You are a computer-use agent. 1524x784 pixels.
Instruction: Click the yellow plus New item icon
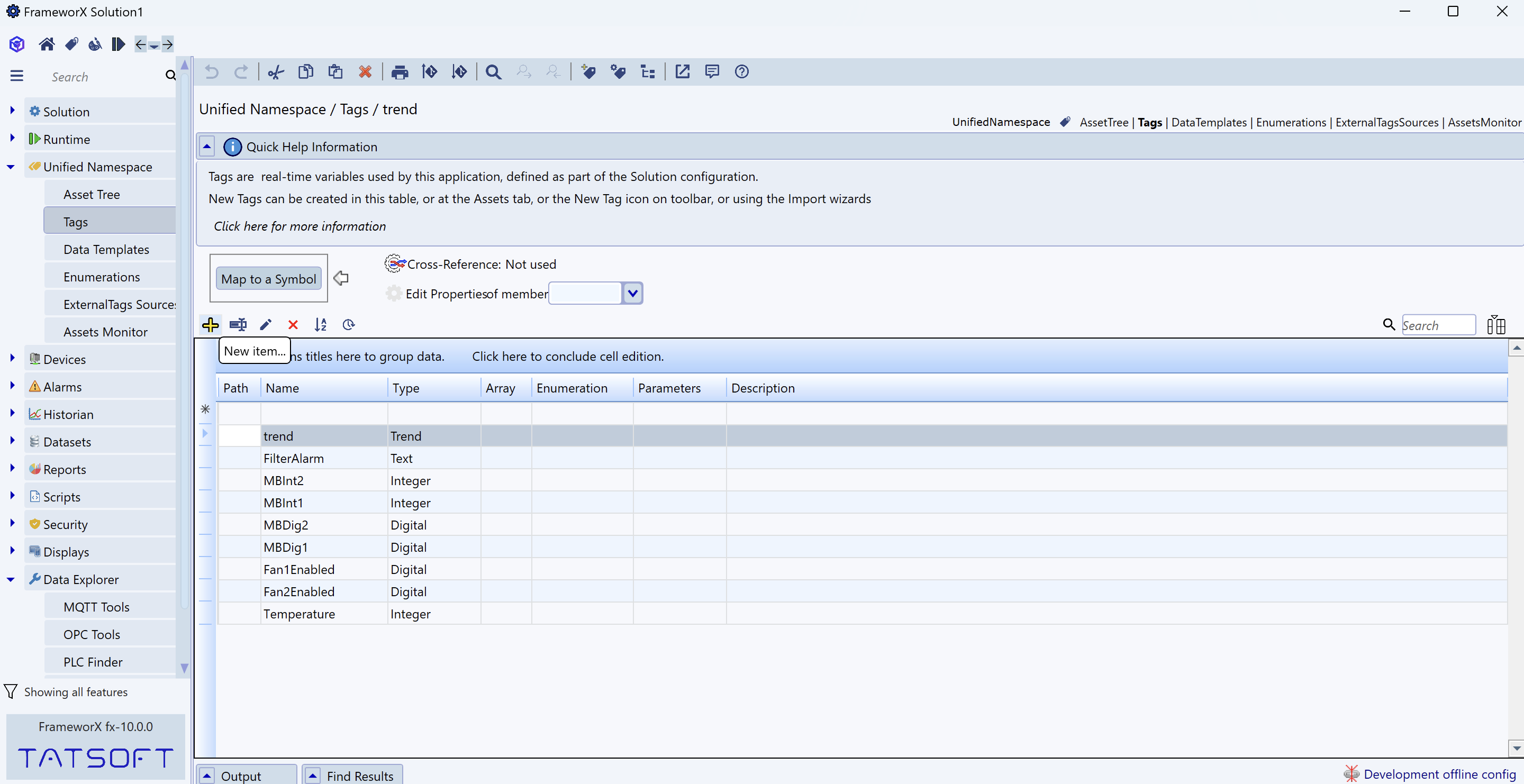210,325
